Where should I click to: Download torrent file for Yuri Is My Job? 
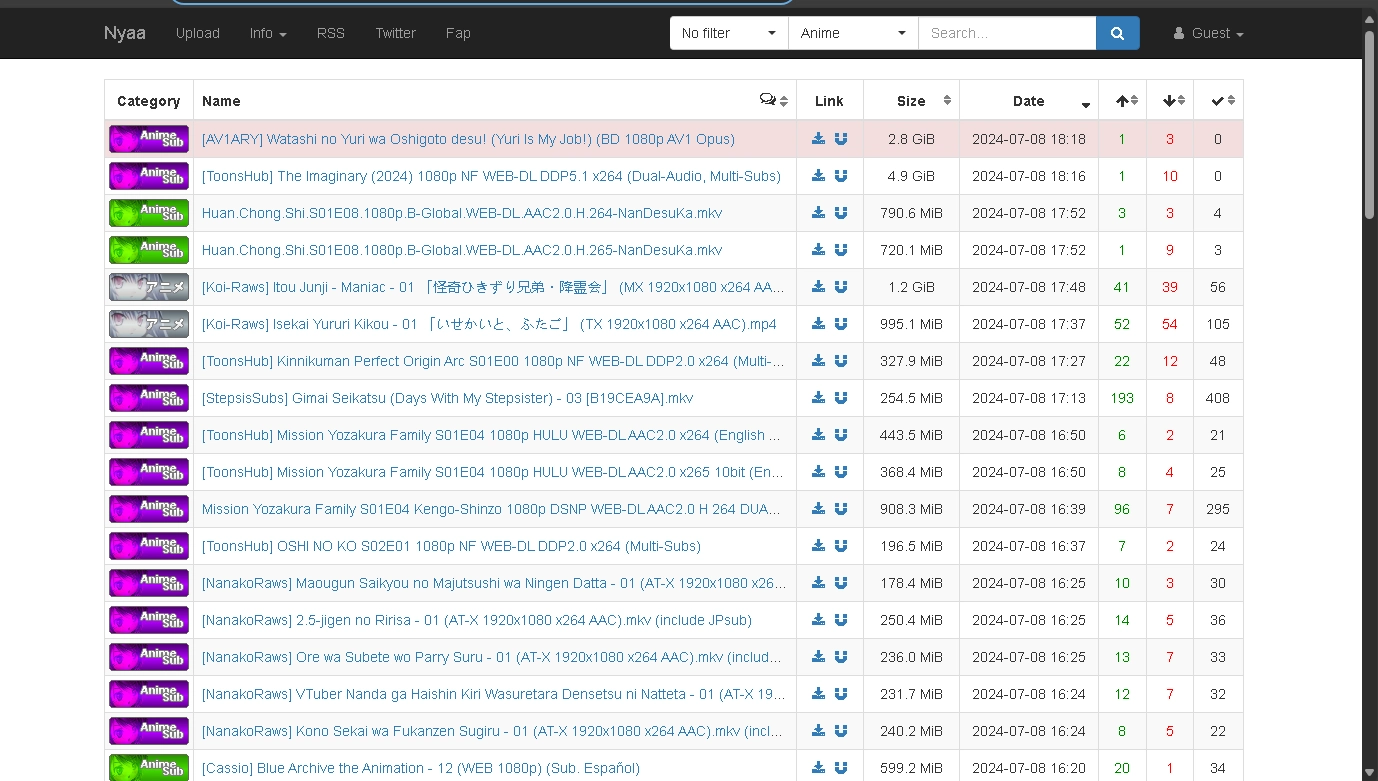[x=818, y=139]
